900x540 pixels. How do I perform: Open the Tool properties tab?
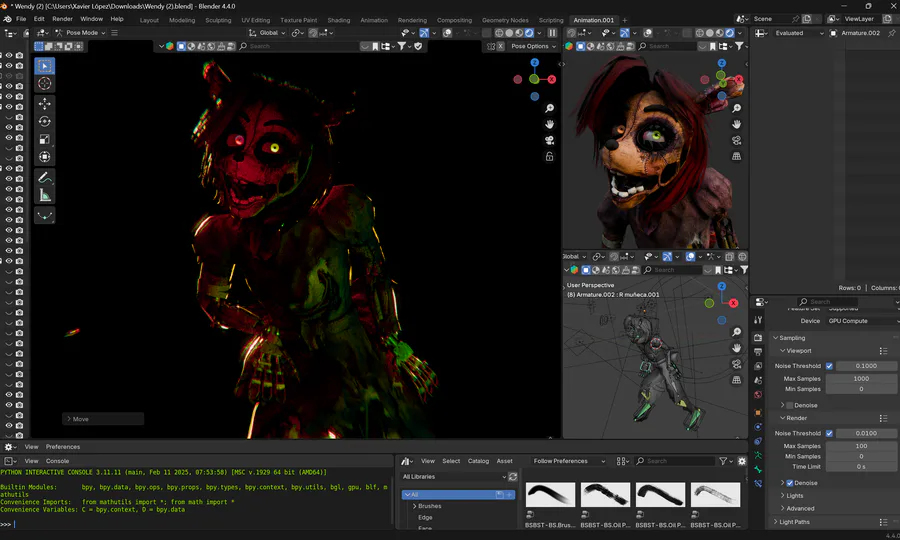click(758, 320)
